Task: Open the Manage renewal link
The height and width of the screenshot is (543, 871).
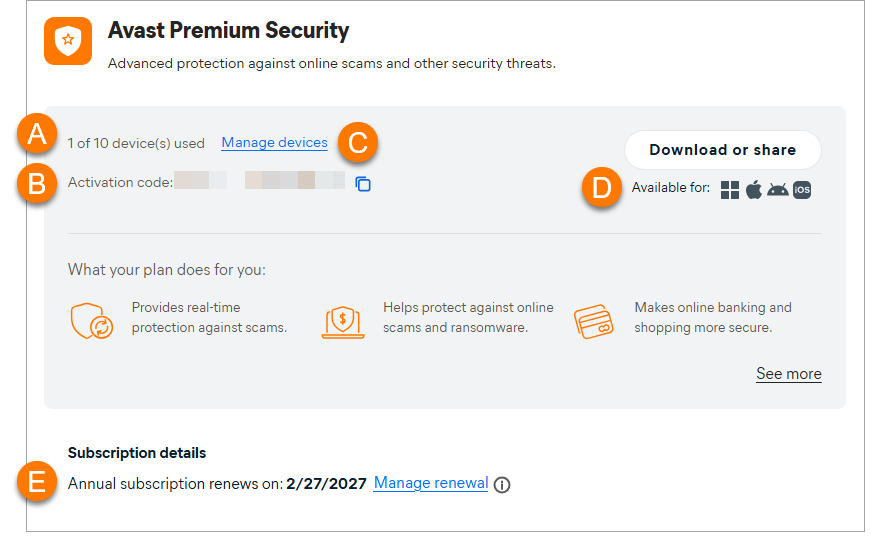Action: [x=431, y=483]
